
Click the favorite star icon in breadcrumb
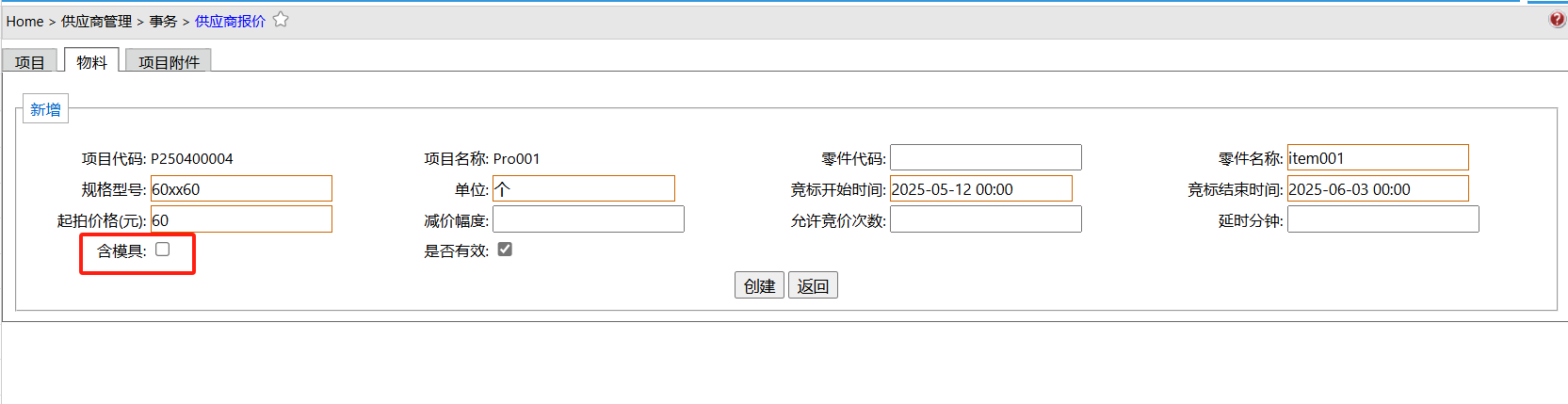point(281,20)
